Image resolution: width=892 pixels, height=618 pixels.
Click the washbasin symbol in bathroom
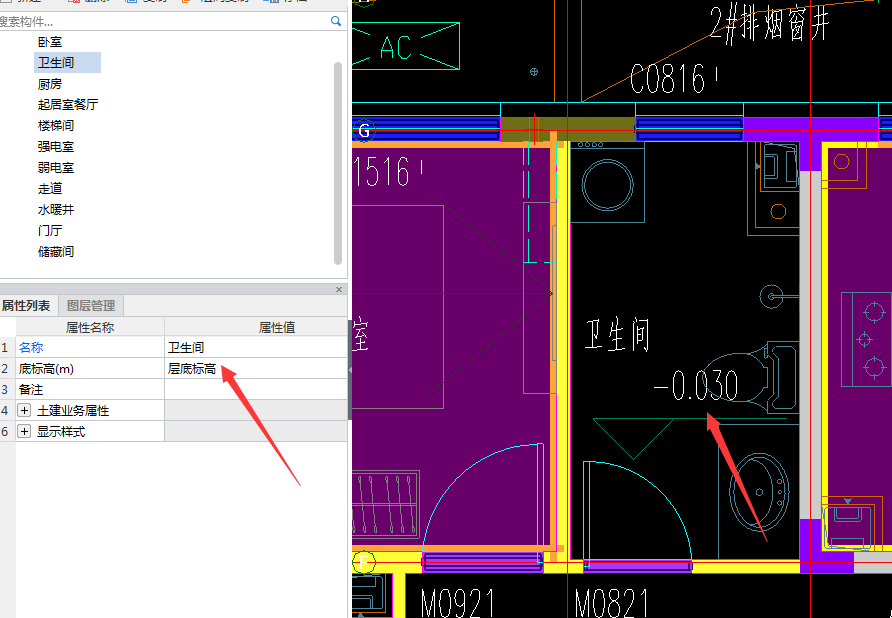[759, 492]
